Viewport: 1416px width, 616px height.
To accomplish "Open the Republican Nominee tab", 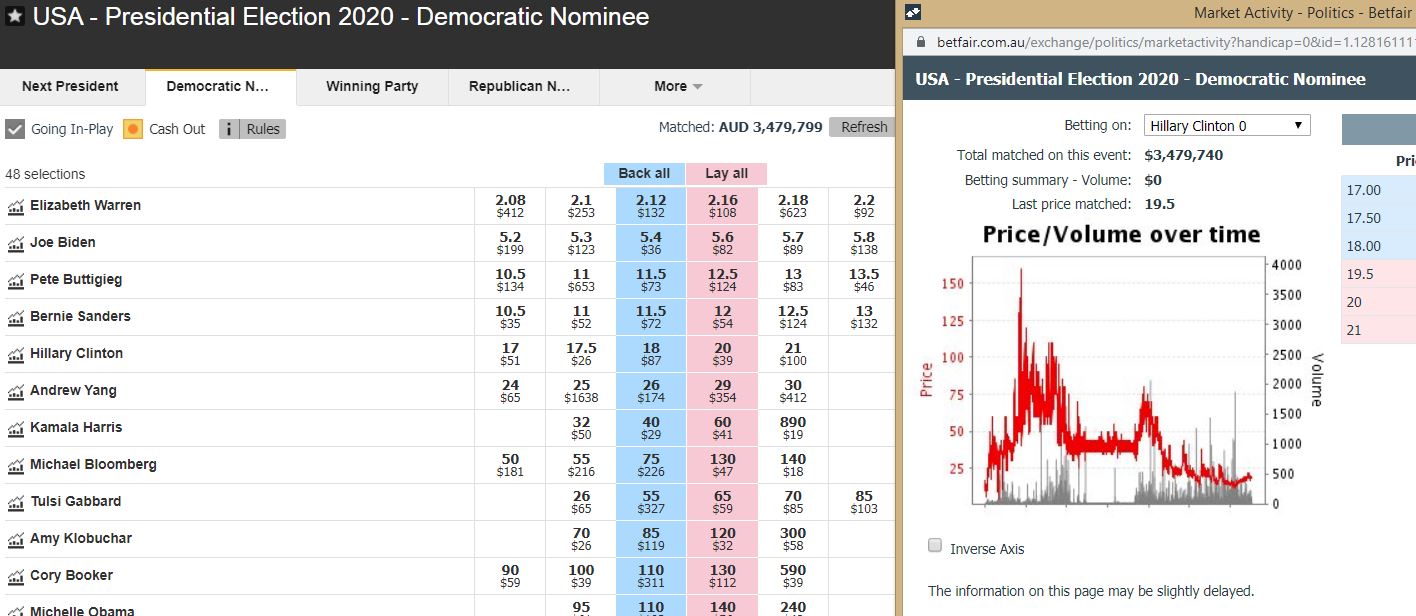I will click(520, 87).
